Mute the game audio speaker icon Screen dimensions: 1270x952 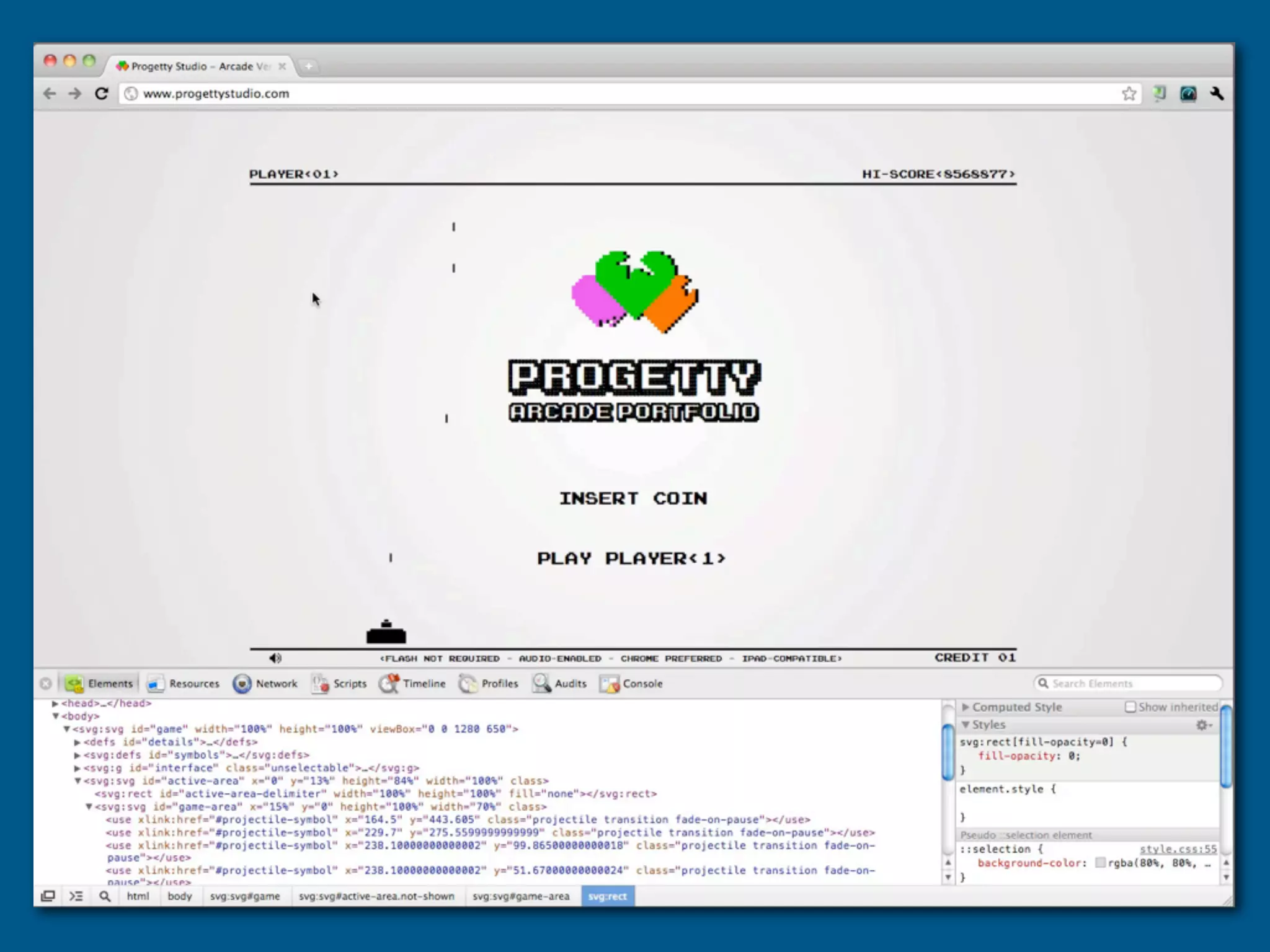pos(275,658)
